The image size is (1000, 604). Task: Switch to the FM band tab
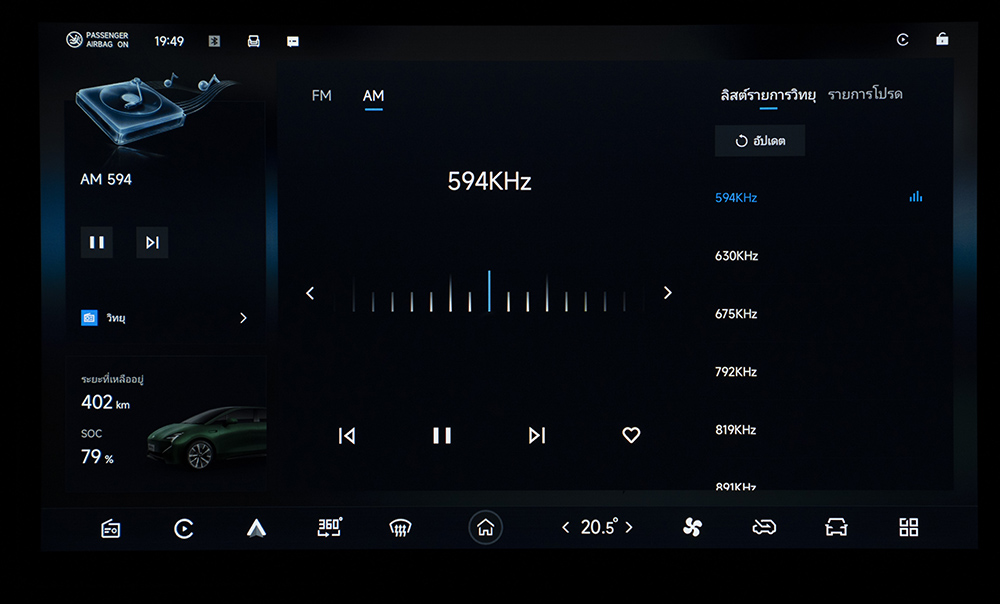click(x=321, y=96)
